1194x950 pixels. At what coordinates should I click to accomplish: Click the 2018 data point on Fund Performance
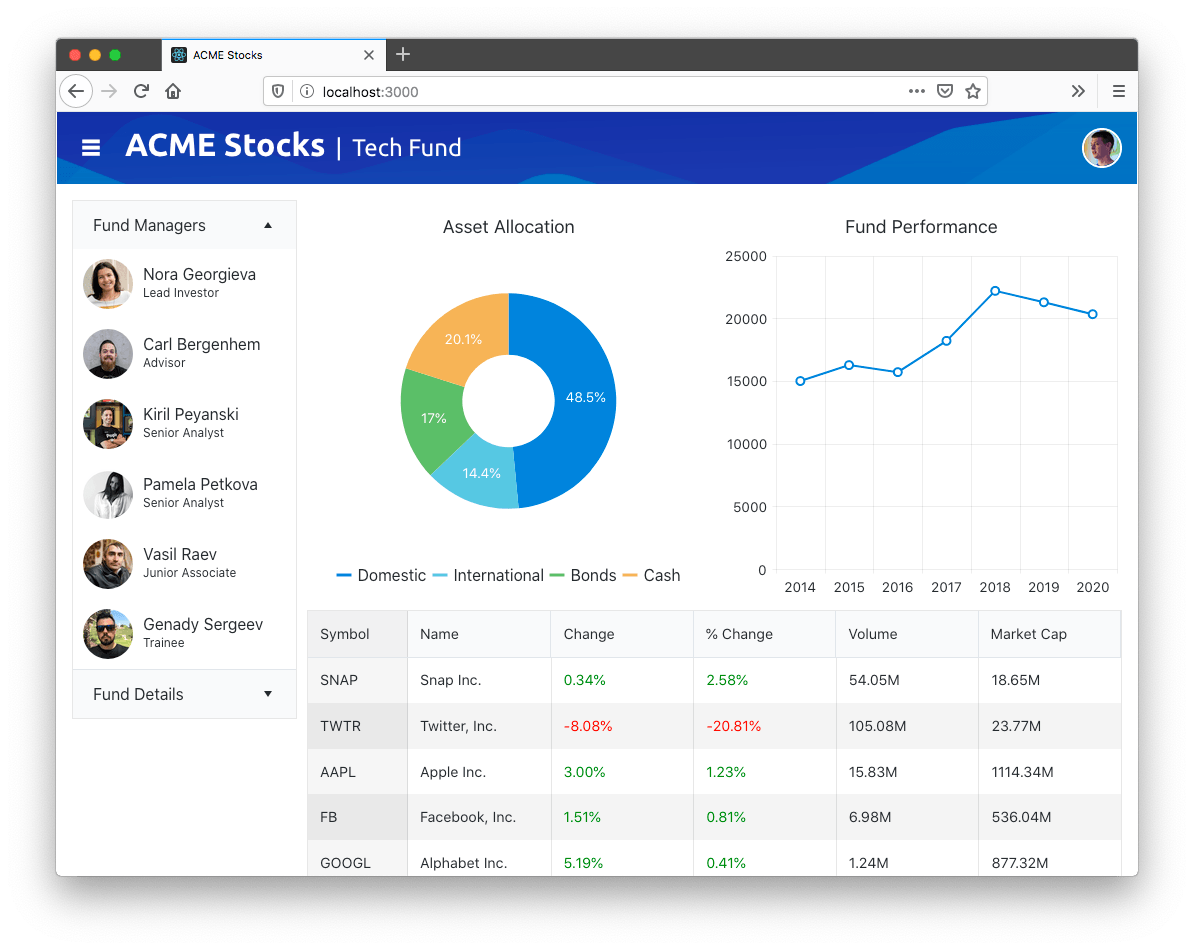[x=995, y=291]
